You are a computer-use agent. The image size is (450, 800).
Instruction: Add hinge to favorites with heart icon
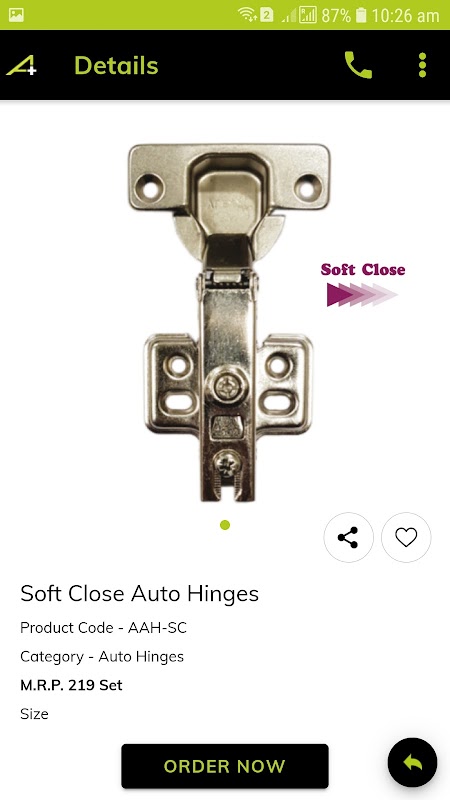(x=406, y=537)
